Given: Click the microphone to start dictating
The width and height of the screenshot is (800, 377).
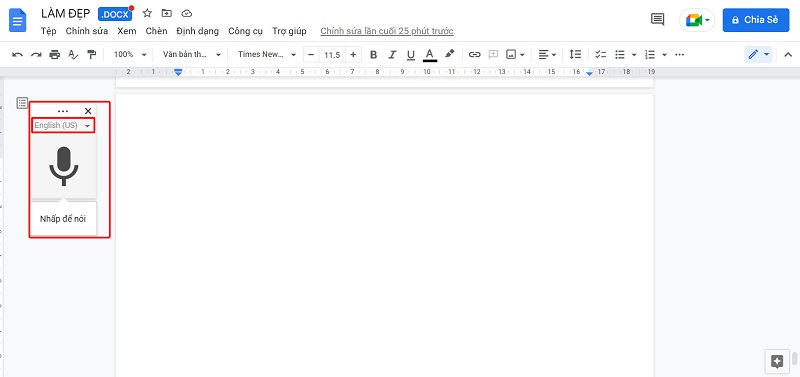Looking at the screenshot, I should tap(64, 165).
